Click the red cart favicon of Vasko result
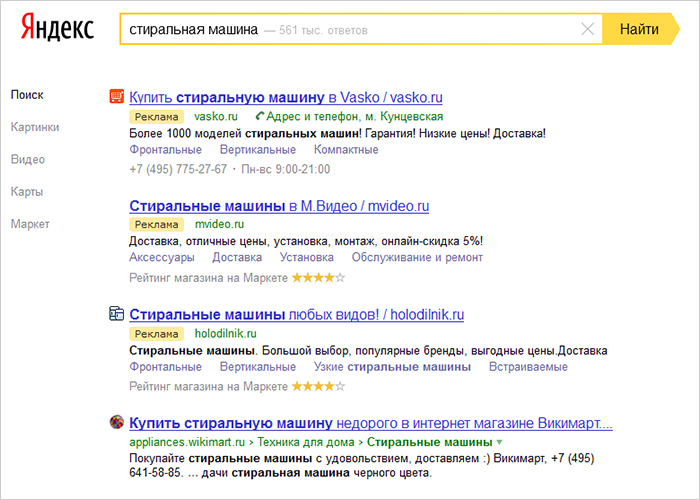Viewport: 700px width, 500px height. (117, 96)
